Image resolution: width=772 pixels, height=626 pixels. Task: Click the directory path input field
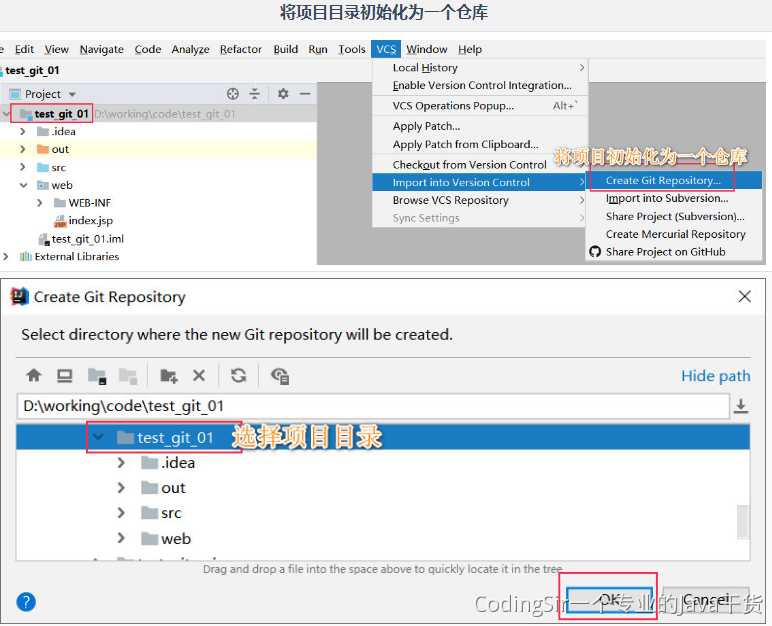[x=373, y=406]
